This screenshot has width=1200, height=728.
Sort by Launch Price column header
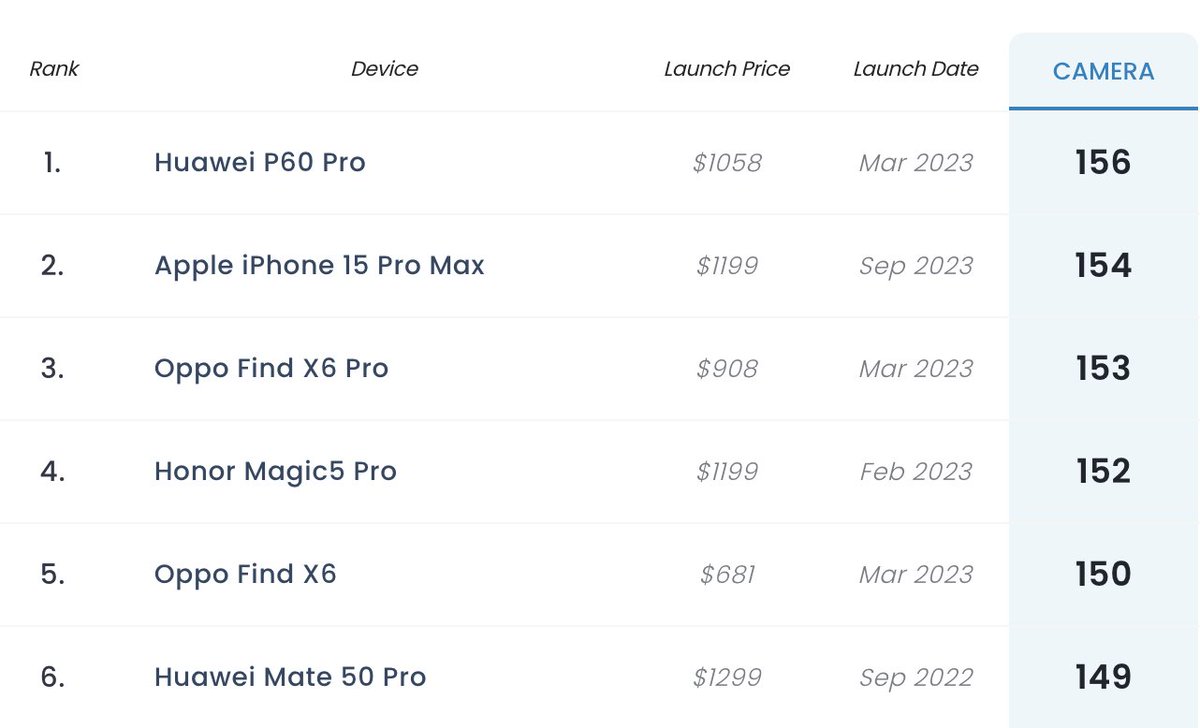click(x=727, y=69)
